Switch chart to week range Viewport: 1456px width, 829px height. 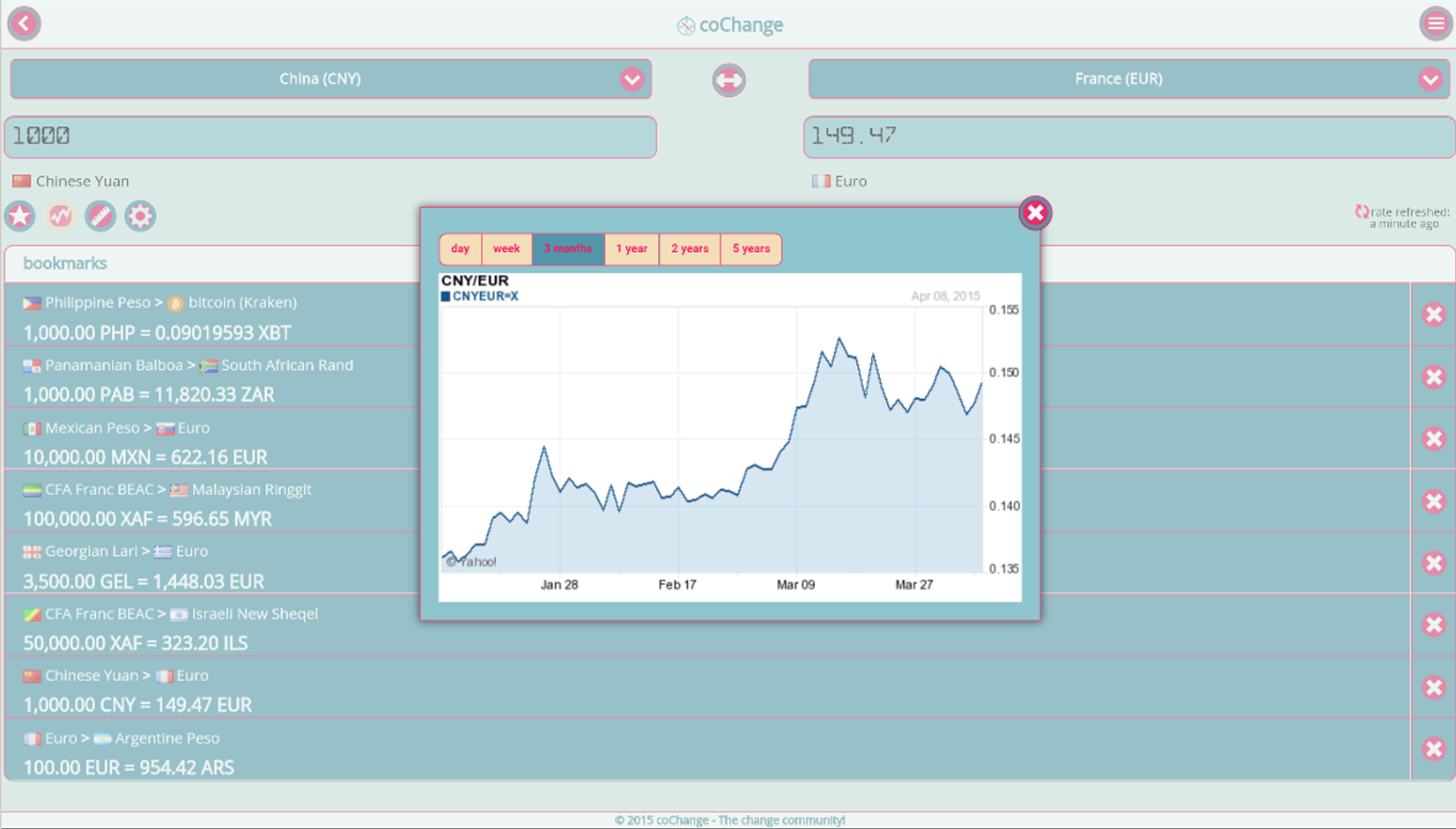pos(506,249)
